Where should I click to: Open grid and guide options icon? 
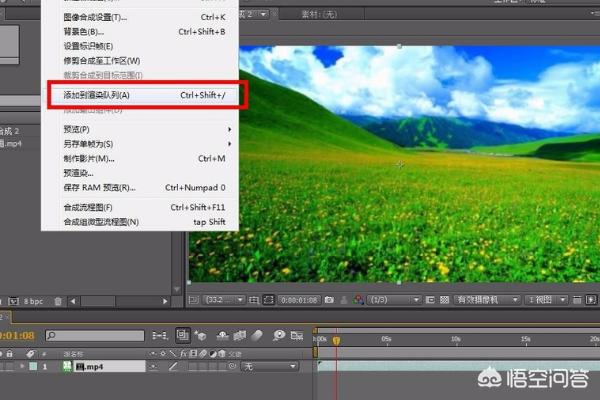(x=254, y=300)
